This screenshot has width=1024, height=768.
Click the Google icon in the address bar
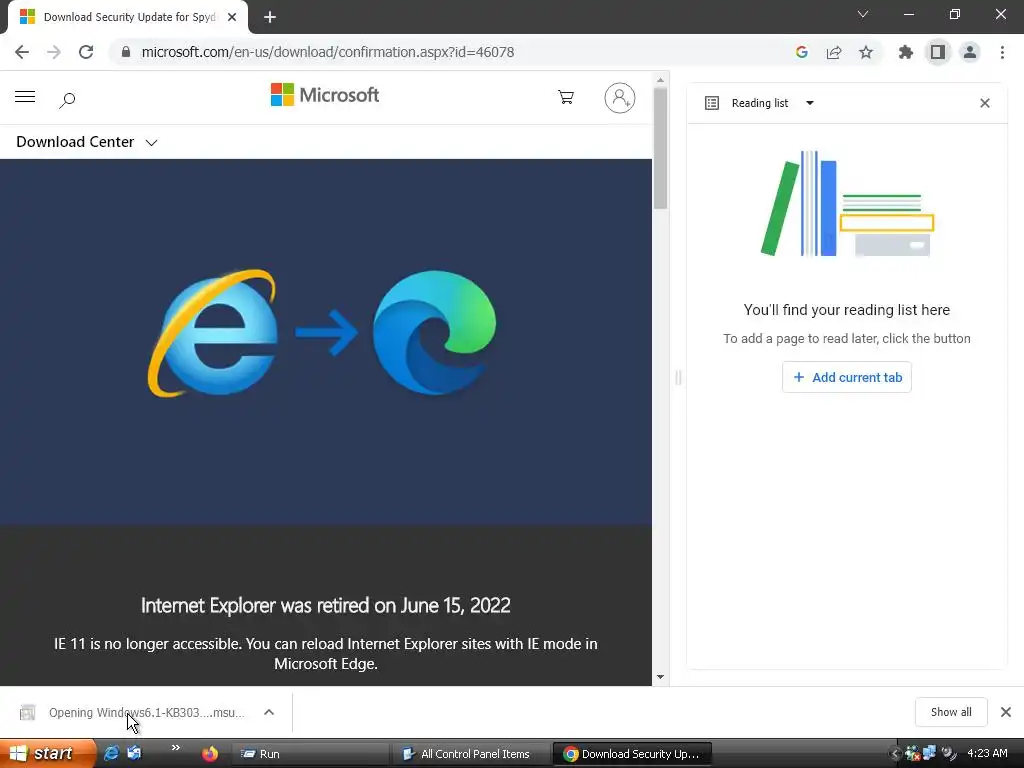[x=802, y=52]
